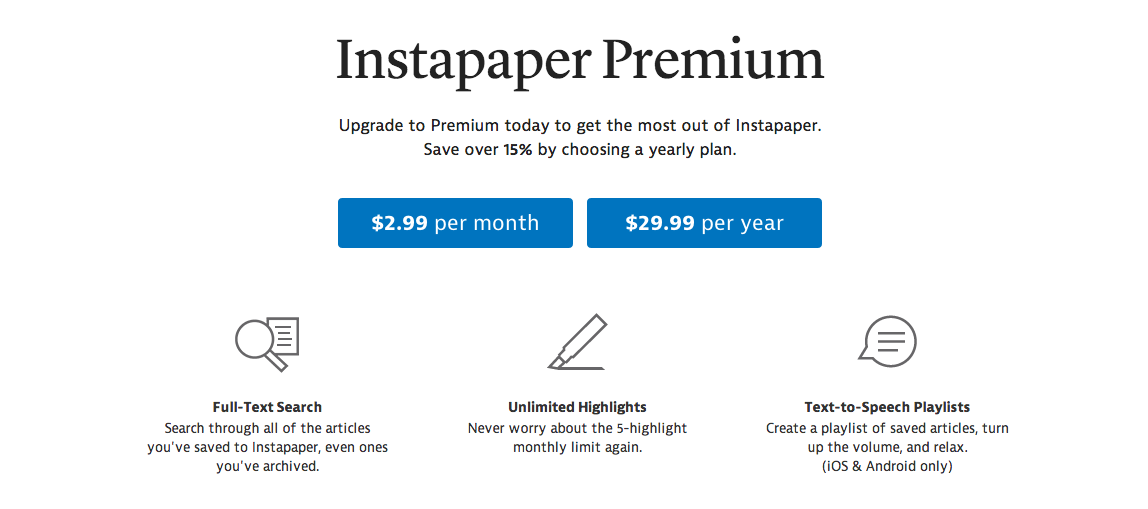Screen dimensions: 1148x509
Task: Click the word "Premium" in the large title
Action: coord(714,62)
